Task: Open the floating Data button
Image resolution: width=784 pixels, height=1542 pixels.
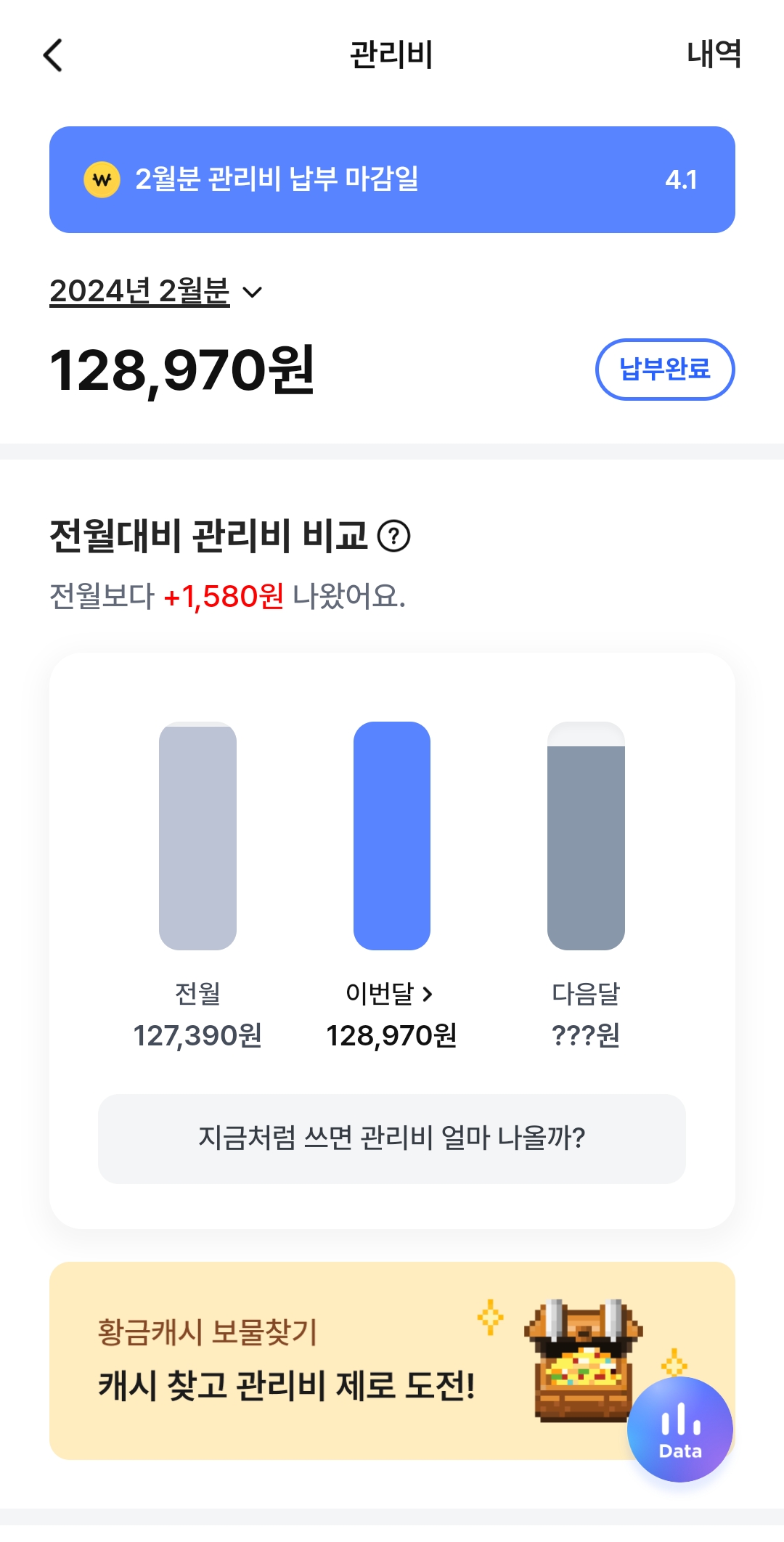Action: click(680, 1429)
